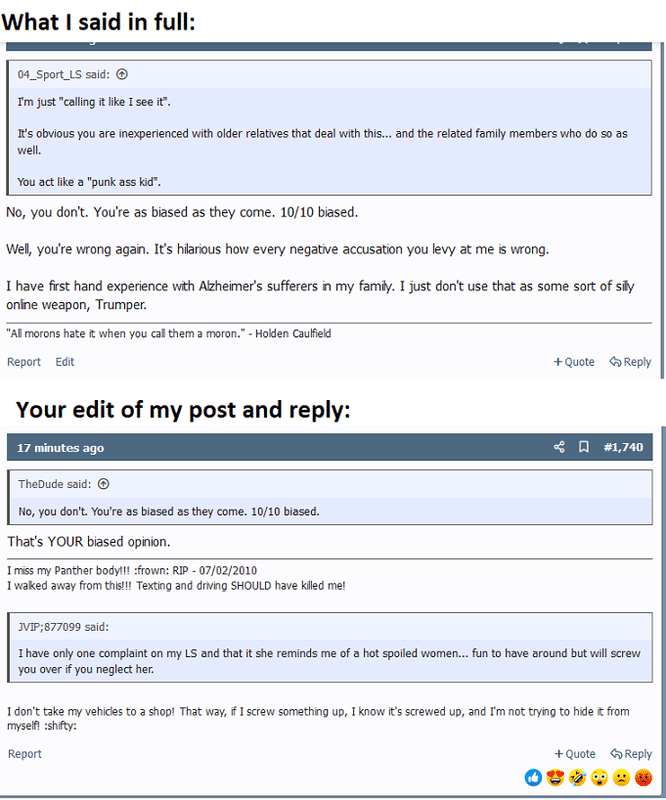
Task: Reply to post #1,740
Action: click(x=630, y=754)
